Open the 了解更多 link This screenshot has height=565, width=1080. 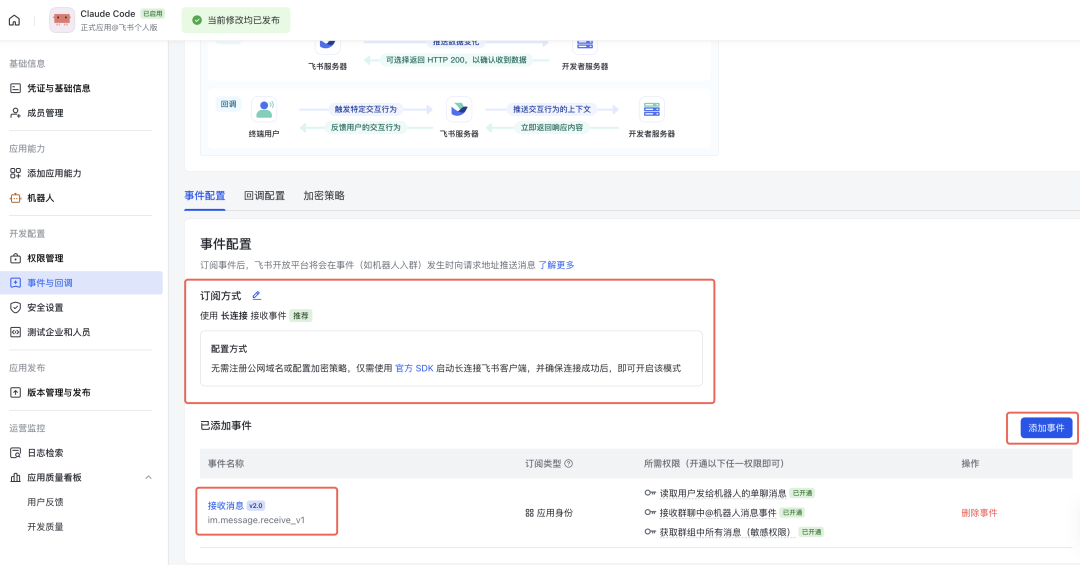[x=557, y=265]
